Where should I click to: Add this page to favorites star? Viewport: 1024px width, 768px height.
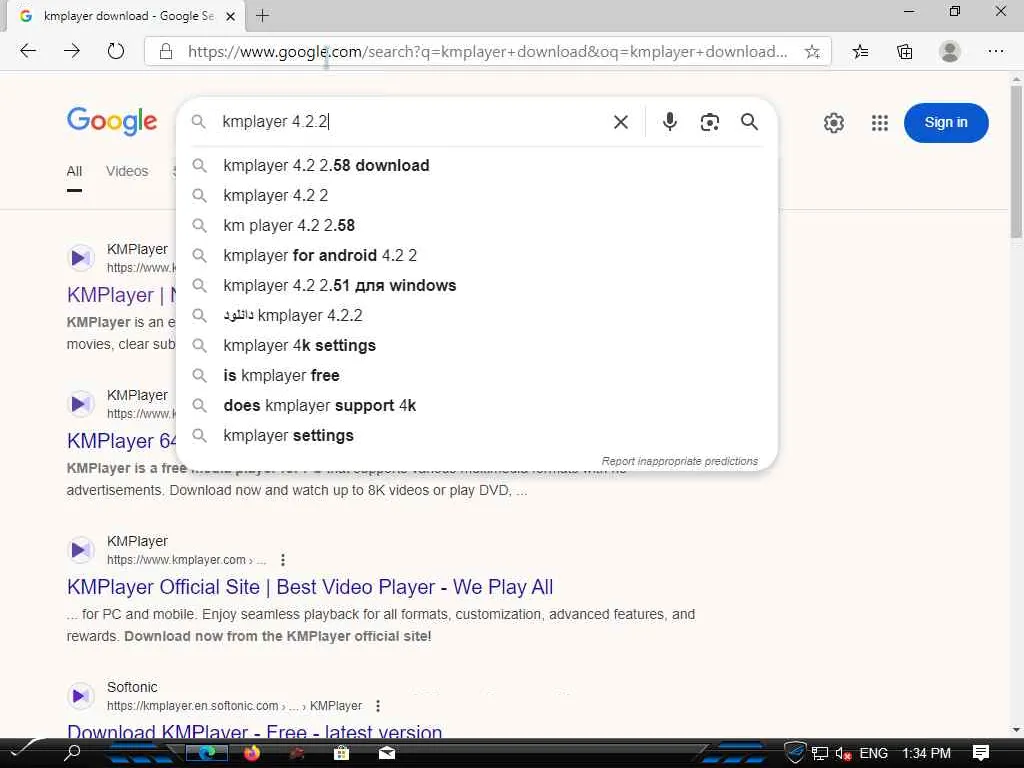click(812, 52)
